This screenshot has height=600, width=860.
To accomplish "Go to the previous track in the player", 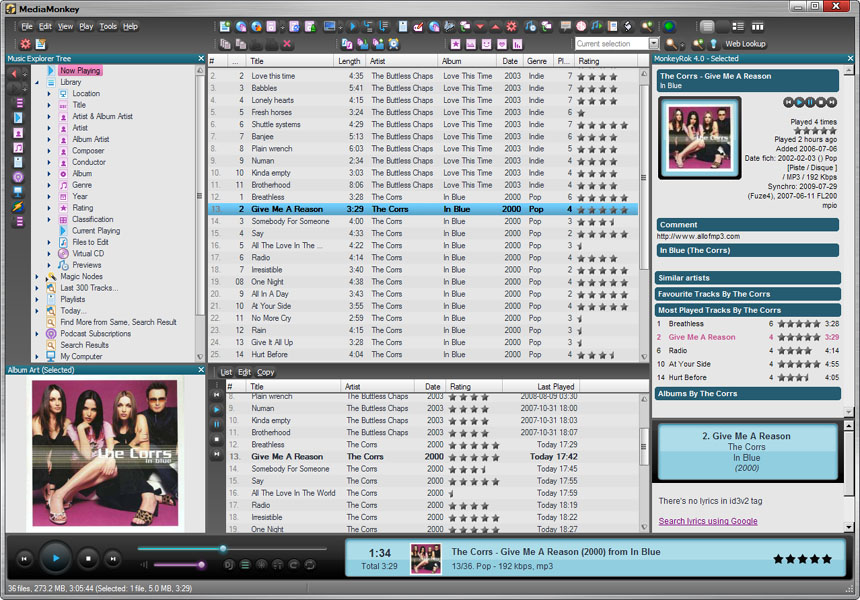I will tap(25, 559).
